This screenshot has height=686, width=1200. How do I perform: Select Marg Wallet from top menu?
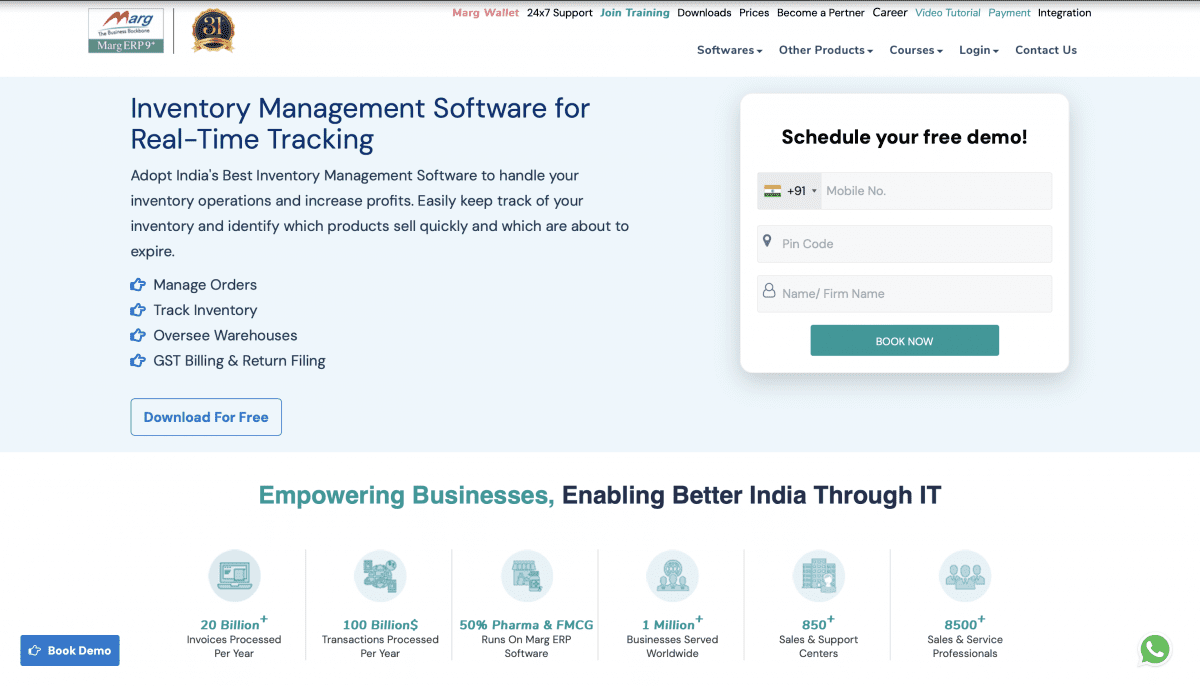486,12
